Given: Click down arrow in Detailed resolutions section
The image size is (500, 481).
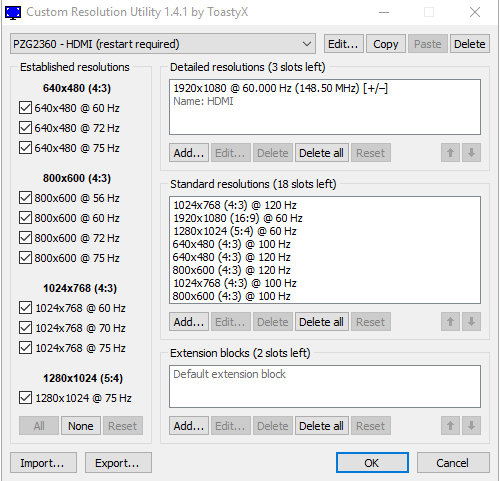Looking at the screenshot, I should click(x=471, y=153).
